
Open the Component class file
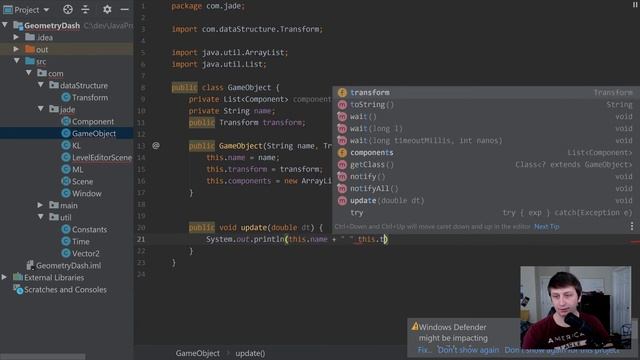[x=93, y=121]
